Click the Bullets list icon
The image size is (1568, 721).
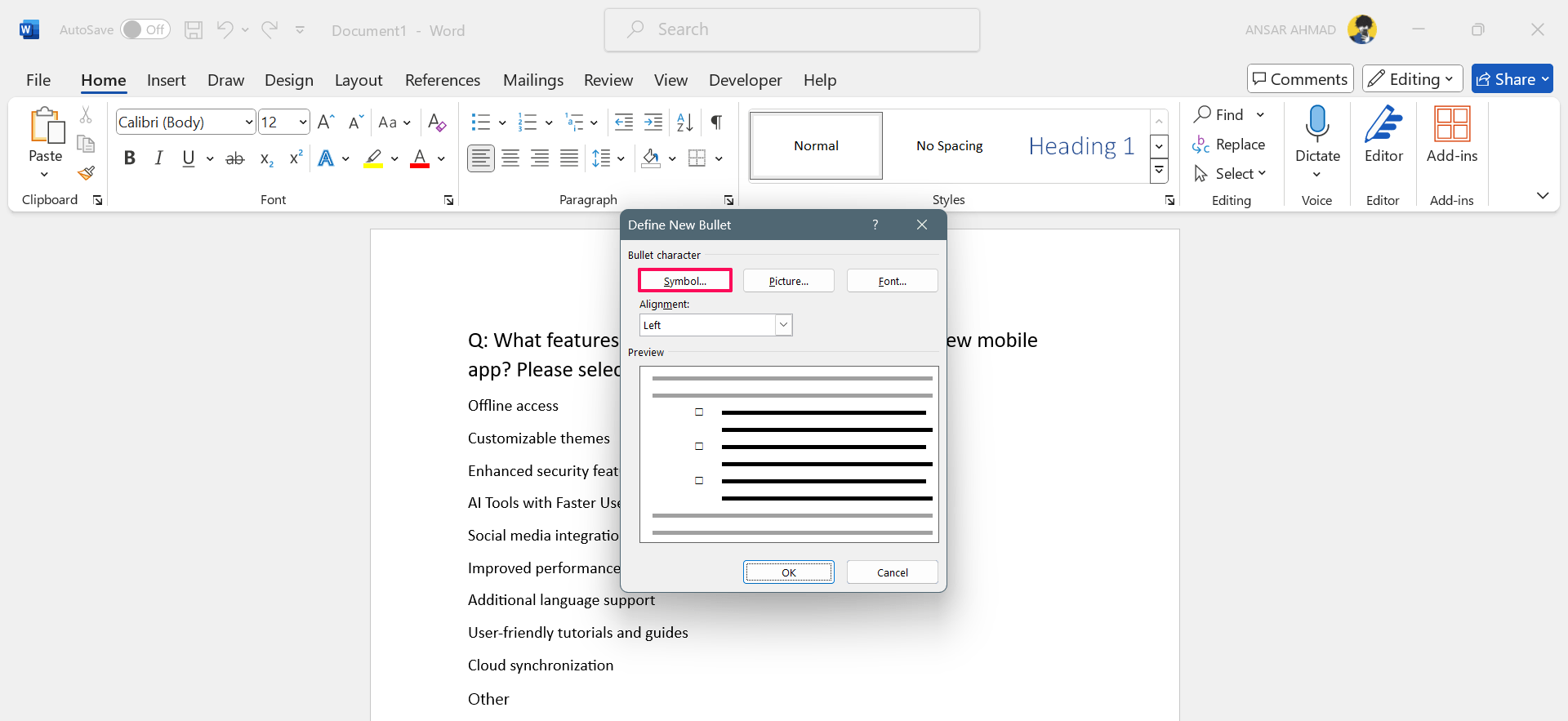(481, 122)
